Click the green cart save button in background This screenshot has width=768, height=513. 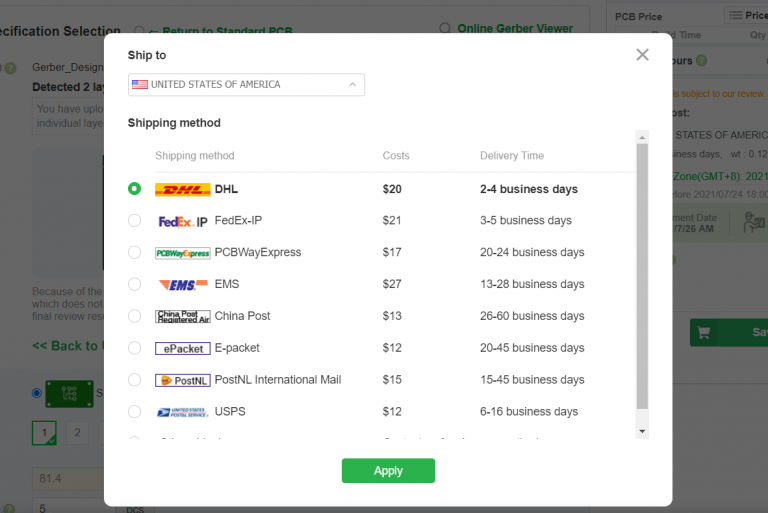(x=729, y=333)
